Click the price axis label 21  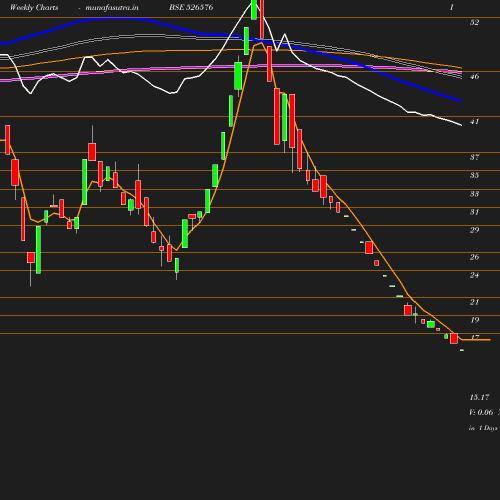pyautogui.click(x=474, y=302)
